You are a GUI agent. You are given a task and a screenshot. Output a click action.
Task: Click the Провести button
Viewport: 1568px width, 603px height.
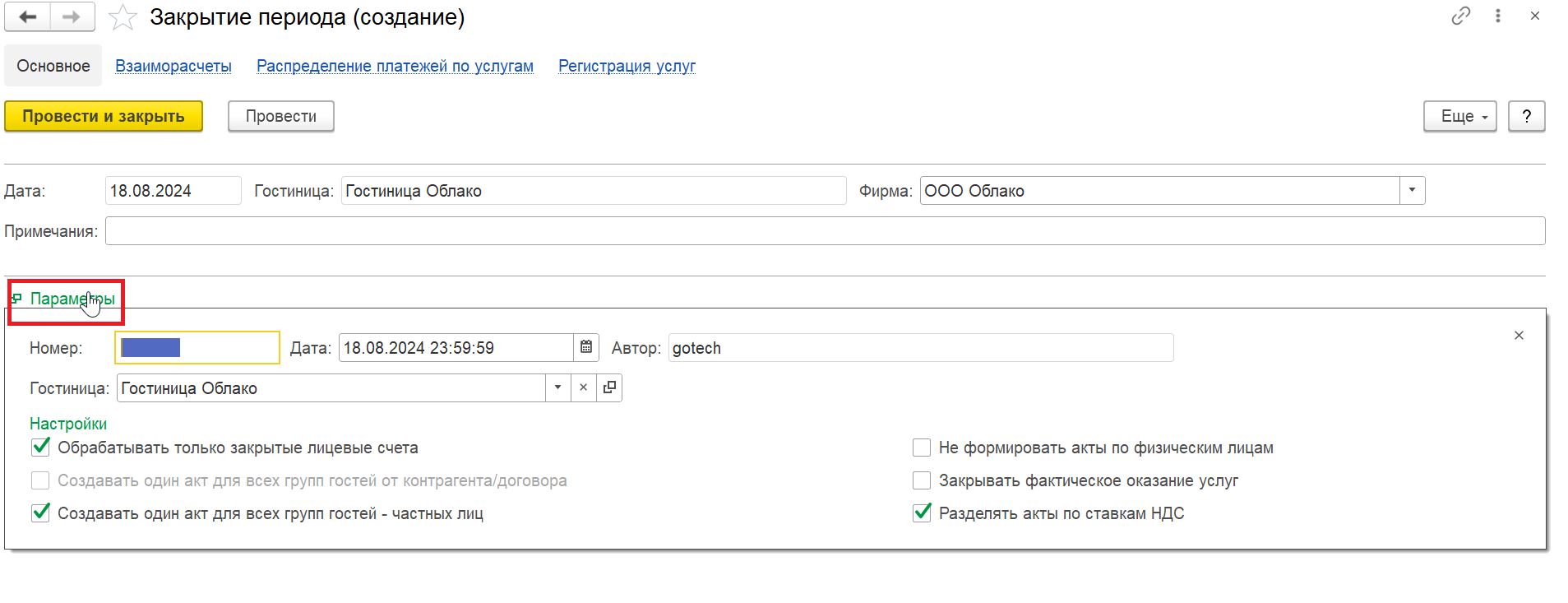pos(280,116)
